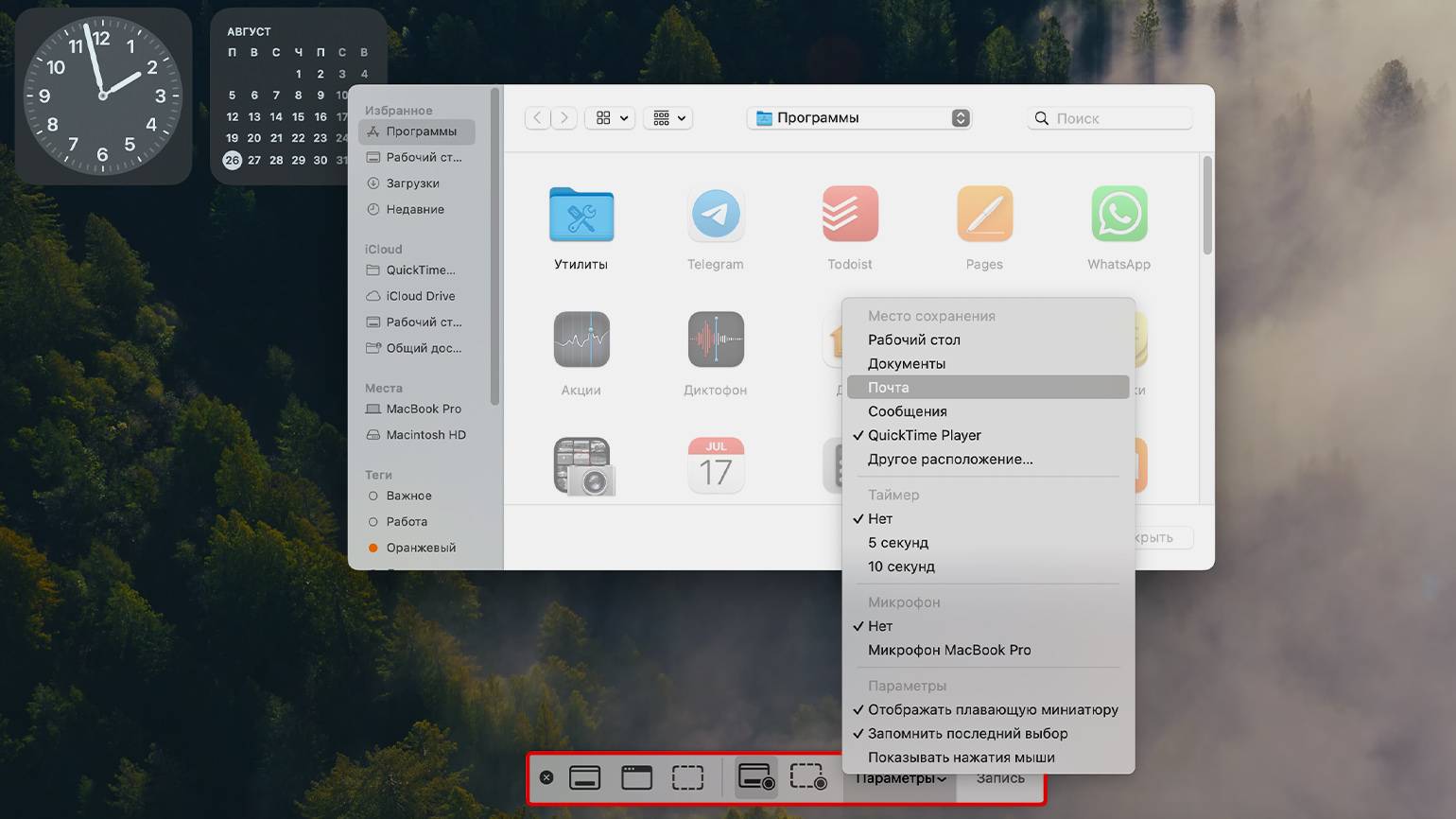Open the WhatsApp app icon
The image size is (1456, 819).
point(1119,214)
